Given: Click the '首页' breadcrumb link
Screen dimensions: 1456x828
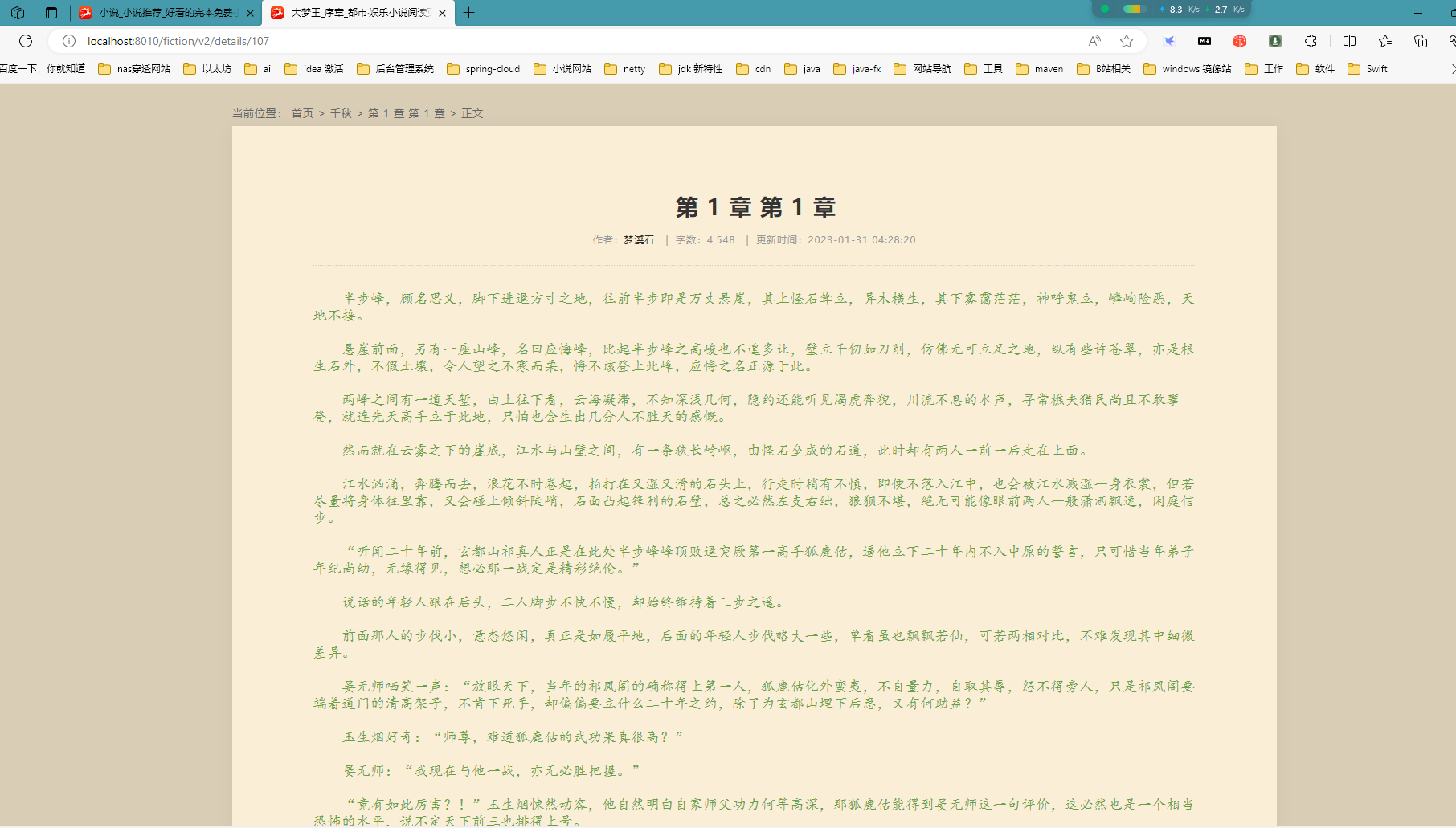Looking at the screenshot, I should (x=302, y=113).
